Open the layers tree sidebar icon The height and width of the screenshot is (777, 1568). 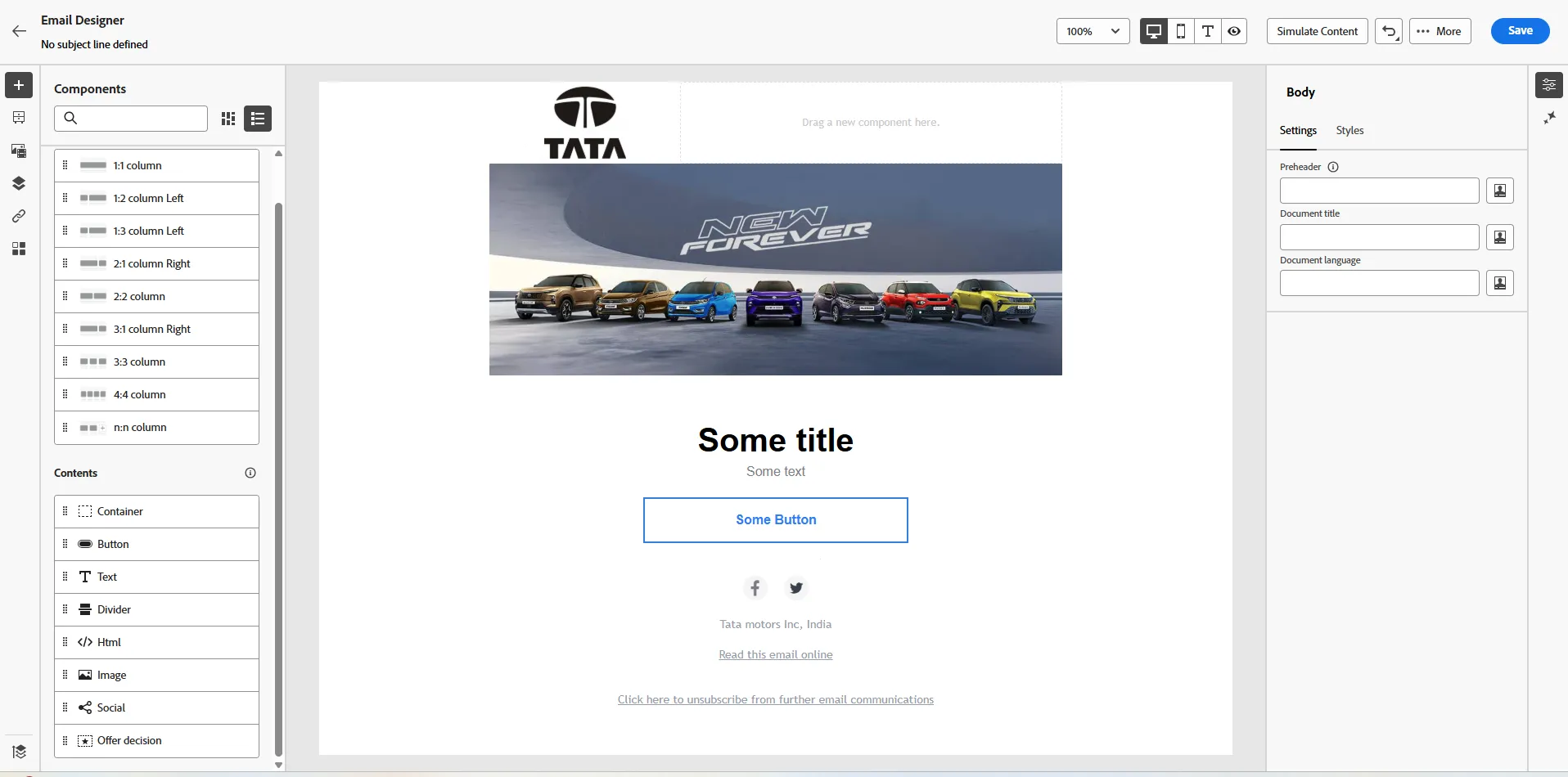19,183
